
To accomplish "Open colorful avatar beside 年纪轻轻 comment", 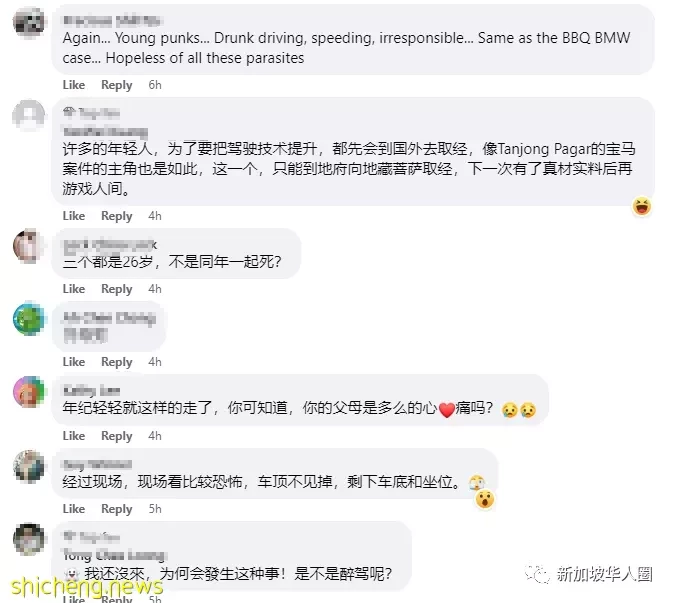I will [28, 392].
